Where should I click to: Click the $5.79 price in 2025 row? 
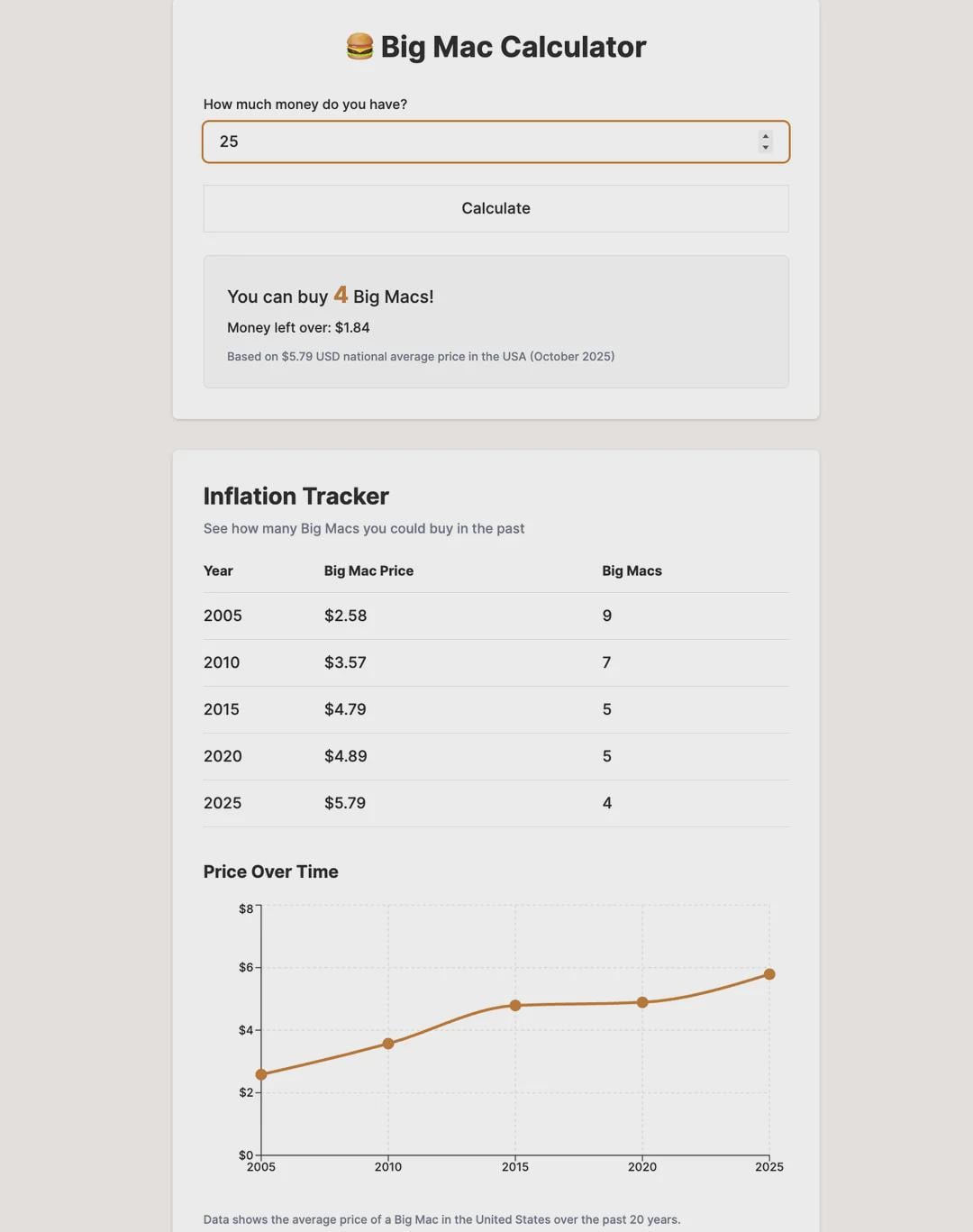[345, 803]
